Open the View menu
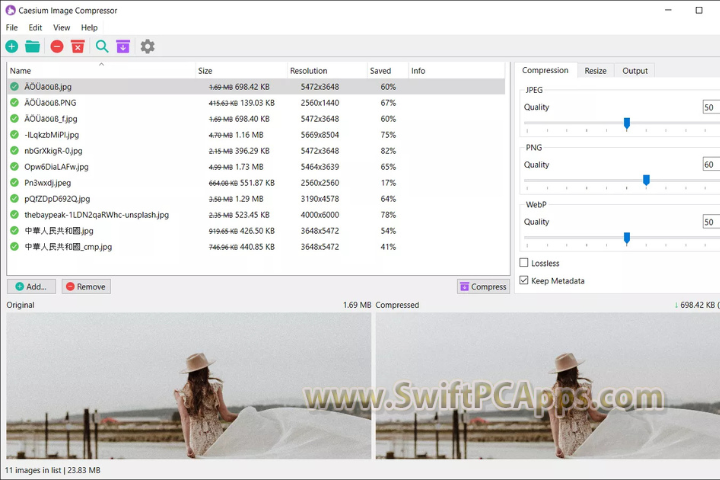 click(x=62, y=28)
